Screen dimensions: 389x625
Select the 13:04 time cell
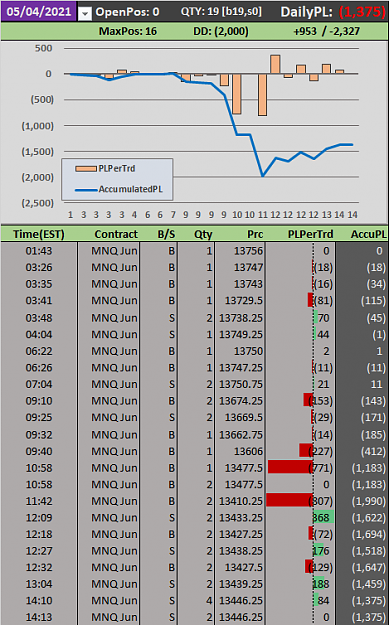[x=39, y=584]
